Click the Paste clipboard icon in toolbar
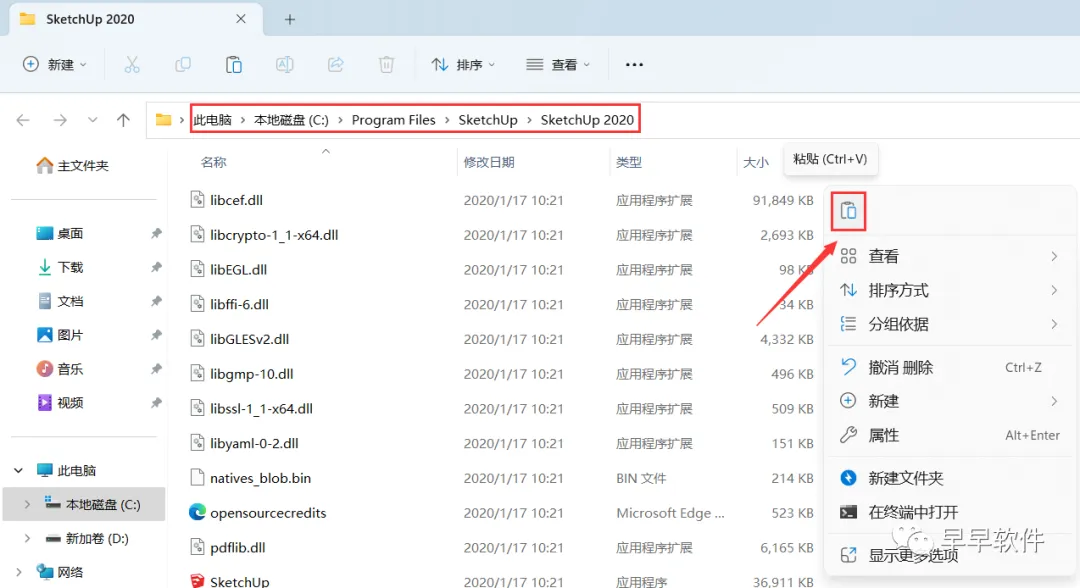The image size is (1080, 588). [233, 65]
